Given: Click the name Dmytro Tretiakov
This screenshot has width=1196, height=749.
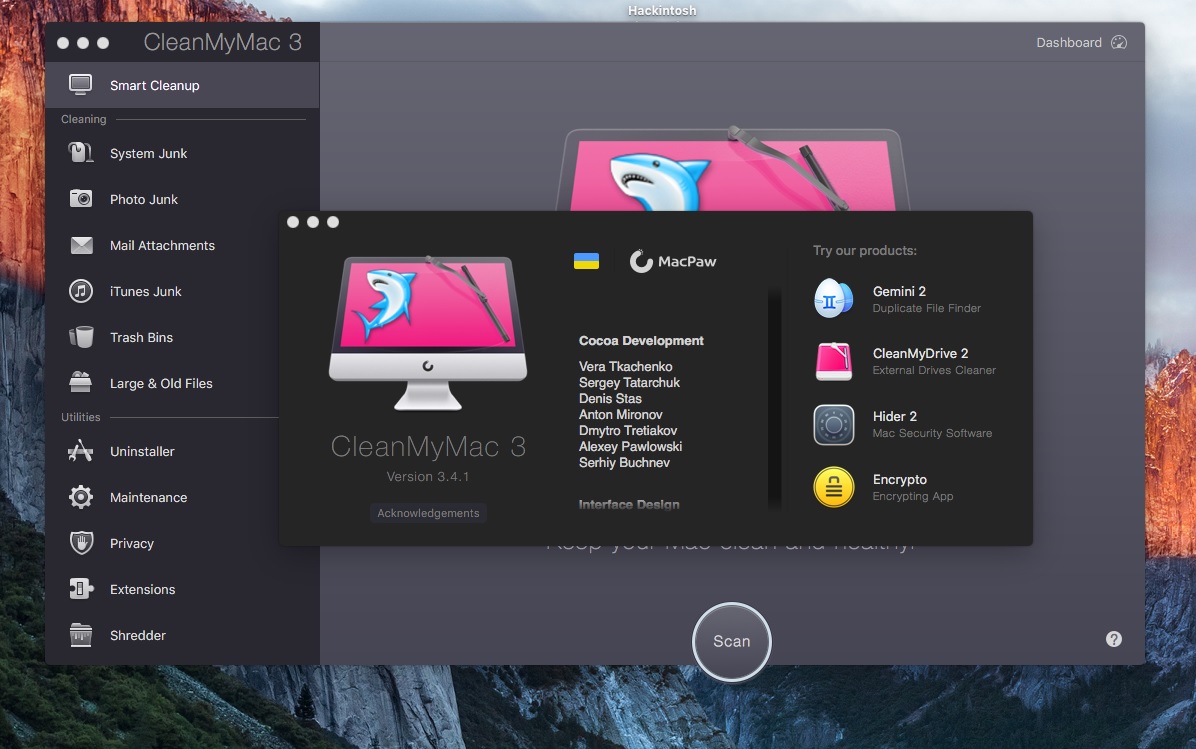Looking at the screenshot, I should (x=628, y=430).
